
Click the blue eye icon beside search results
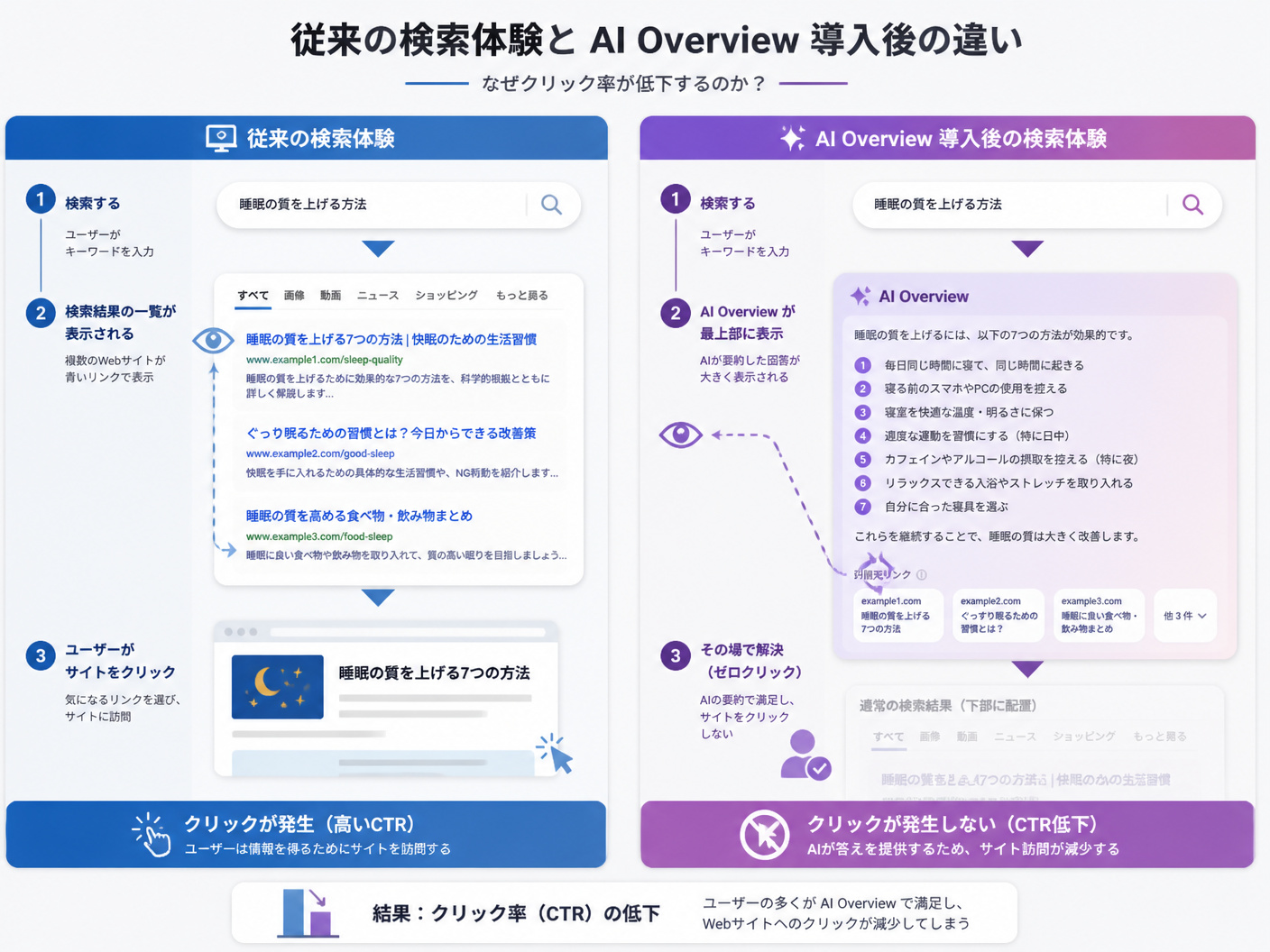pos(214,340)
